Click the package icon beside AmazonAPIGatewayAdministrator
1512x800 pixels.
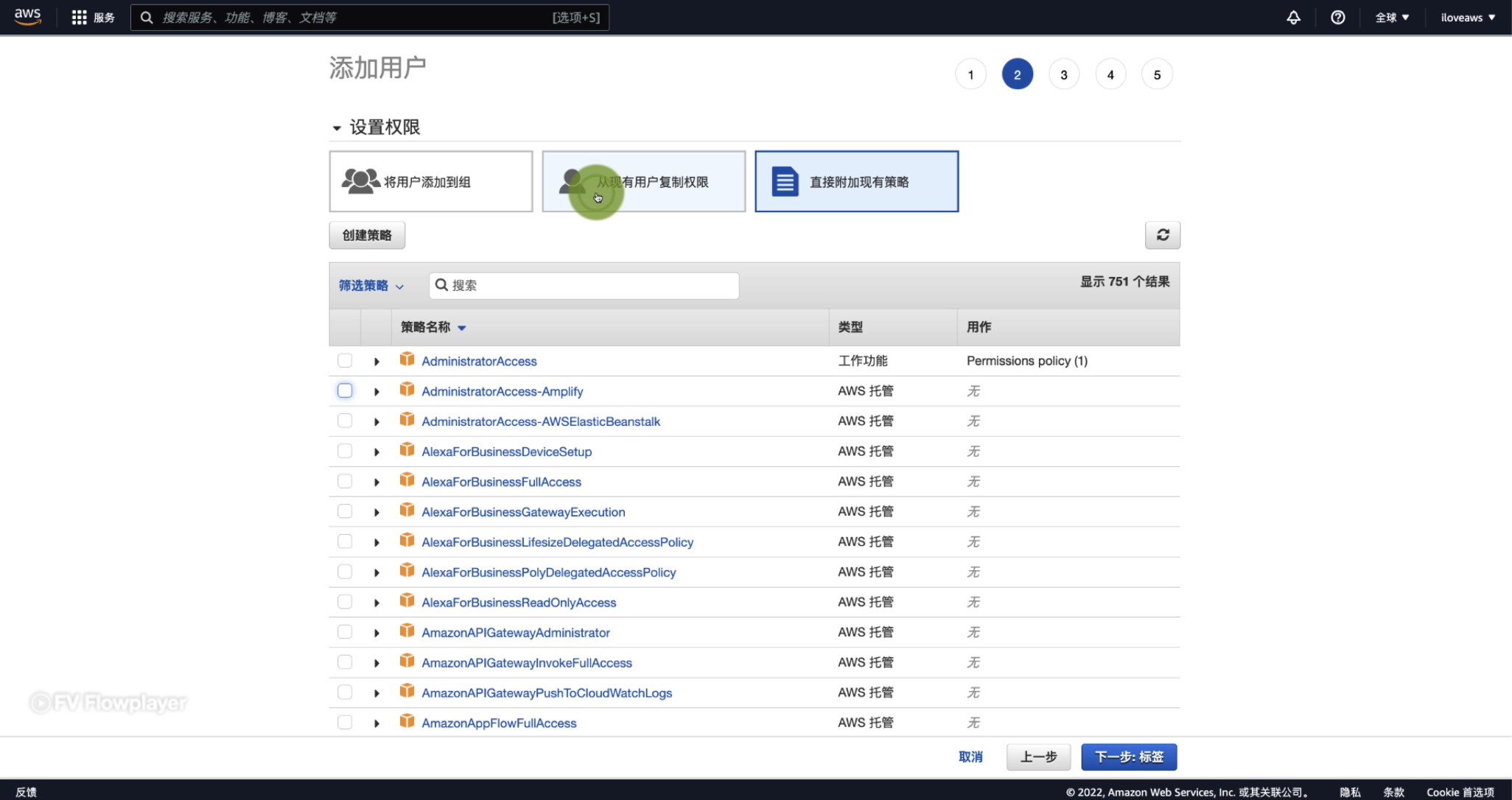pos(407,631)
